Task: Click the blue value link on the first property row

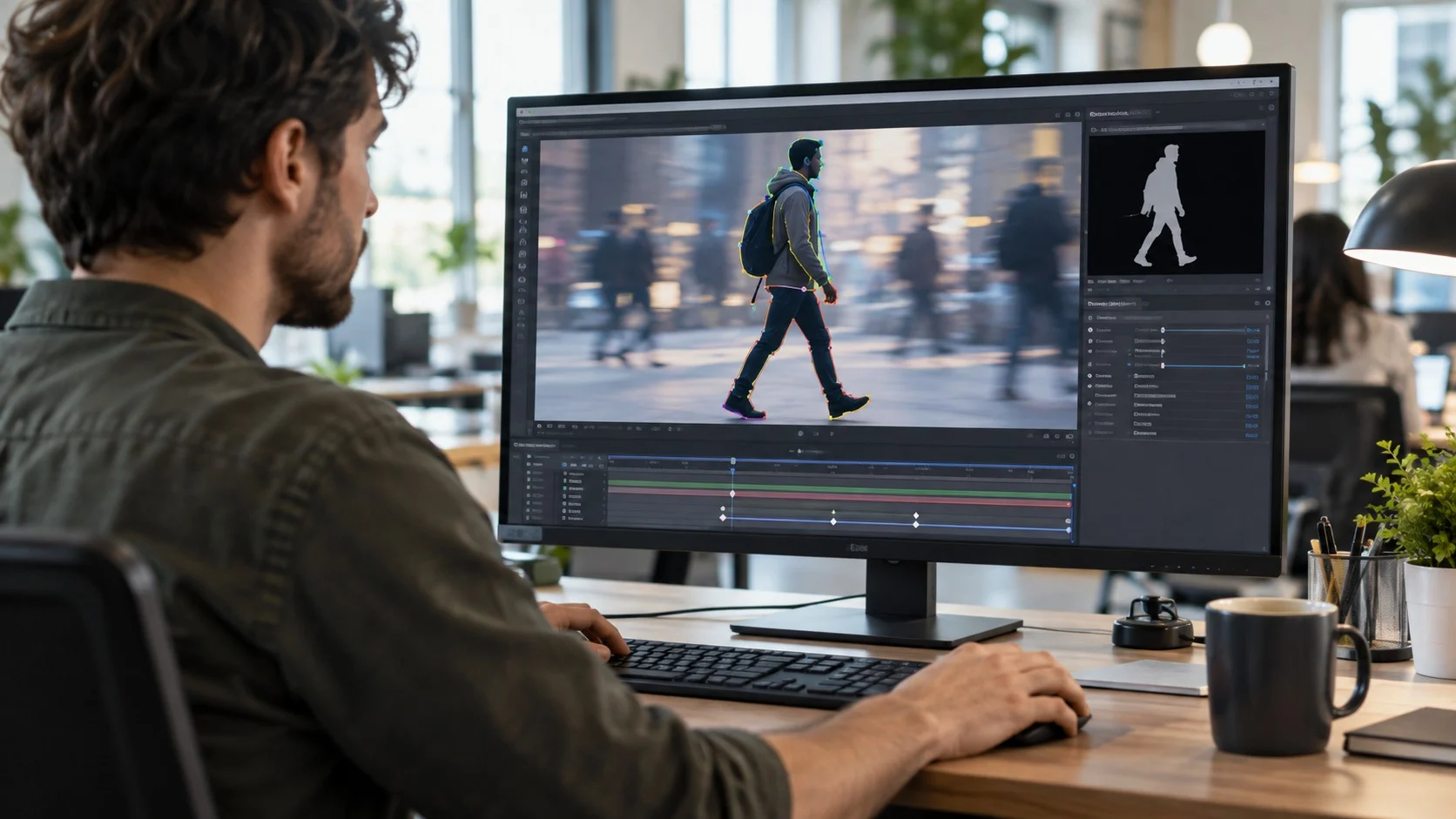Action: [1252, 331]
